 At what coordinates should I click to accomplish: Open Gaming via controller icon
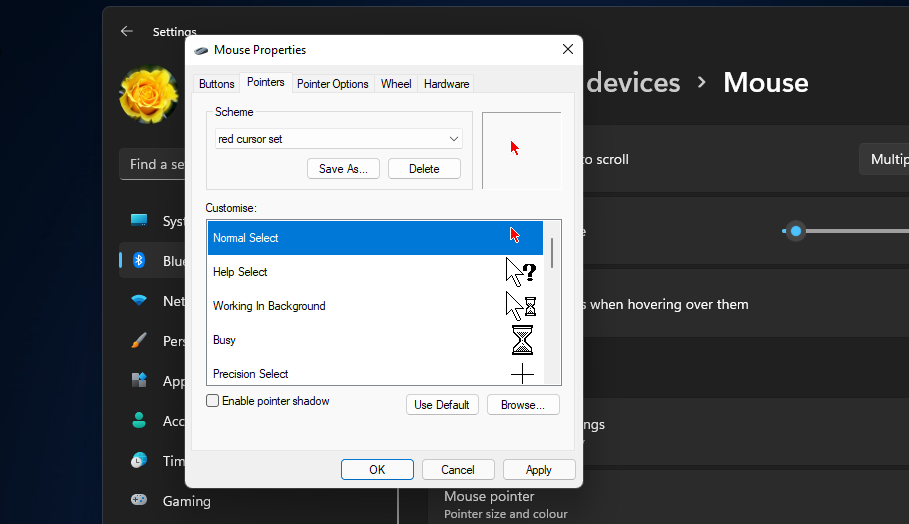139,500
